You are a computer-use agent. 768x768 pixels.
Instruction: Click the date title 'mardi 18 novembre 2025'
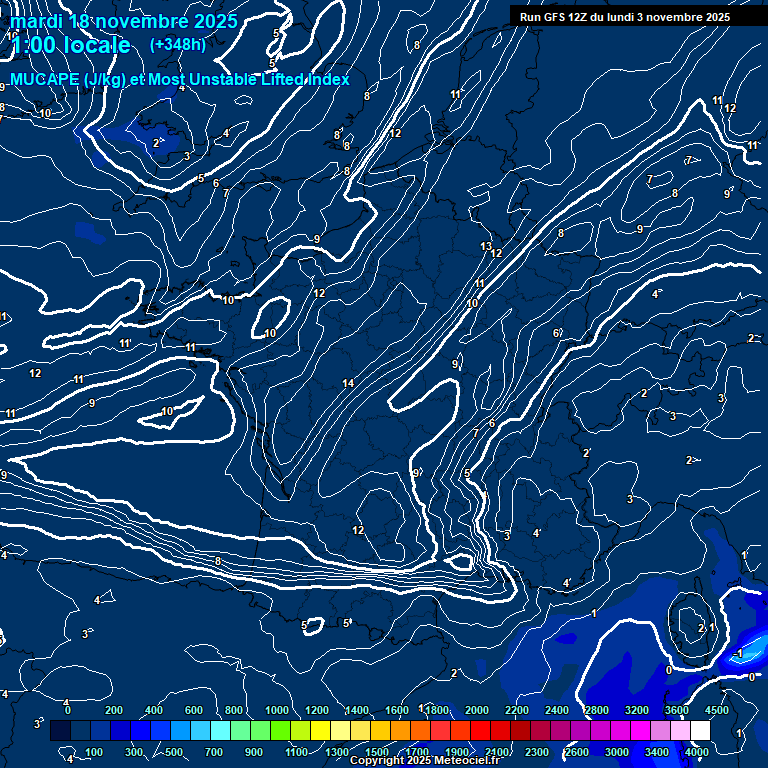point(123,22)
